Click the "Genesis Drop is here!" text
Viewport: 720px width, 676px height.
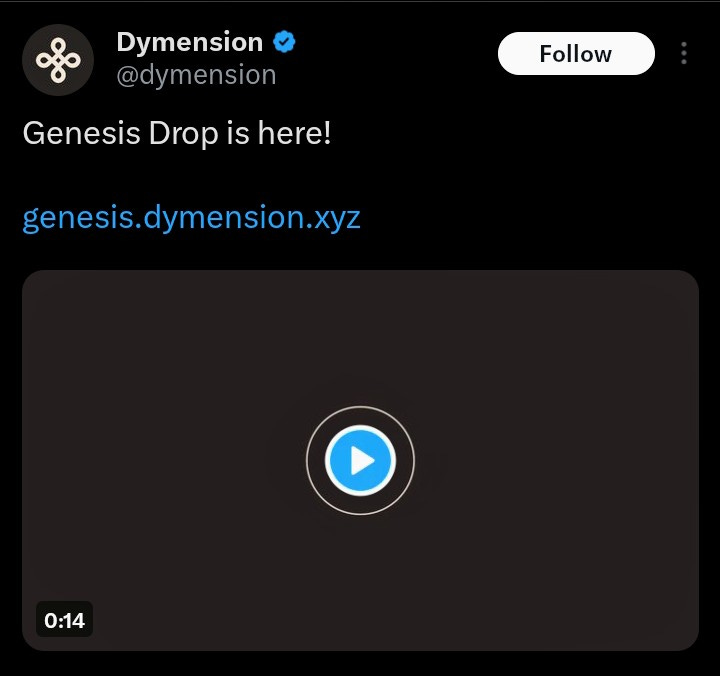(177, 134)
